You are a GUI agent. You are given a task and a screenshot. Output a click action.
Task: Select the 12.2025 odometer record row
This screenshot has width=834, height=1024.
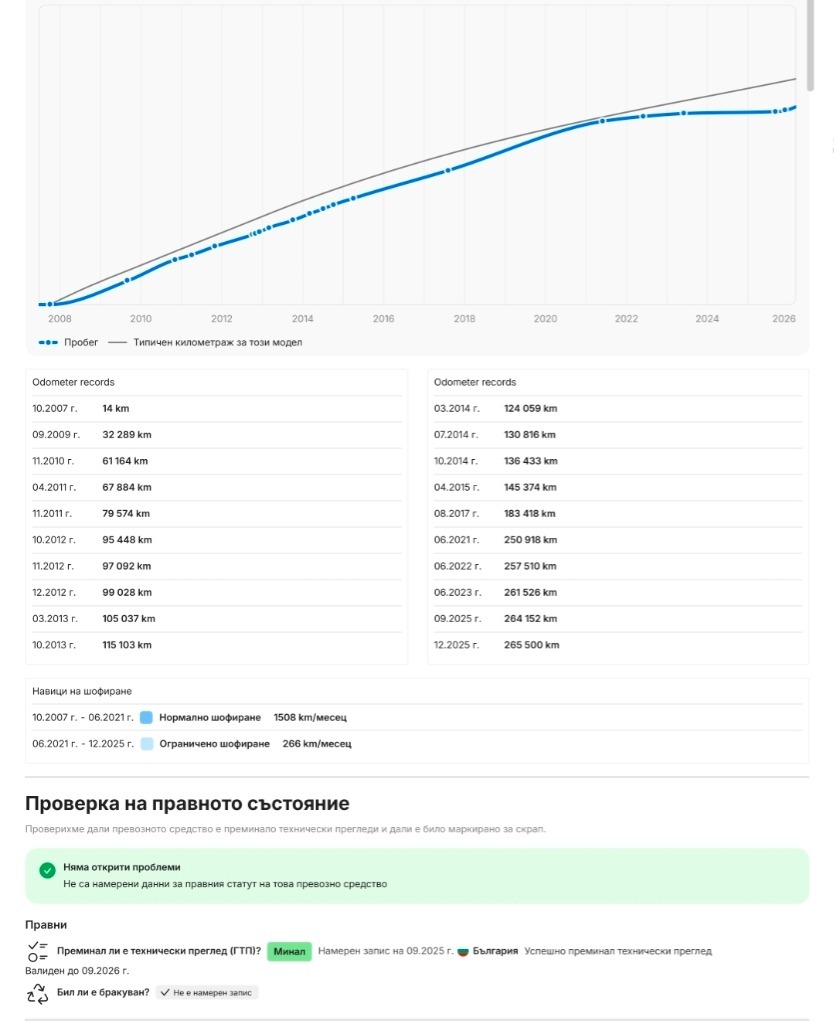(x=618, y=645)
